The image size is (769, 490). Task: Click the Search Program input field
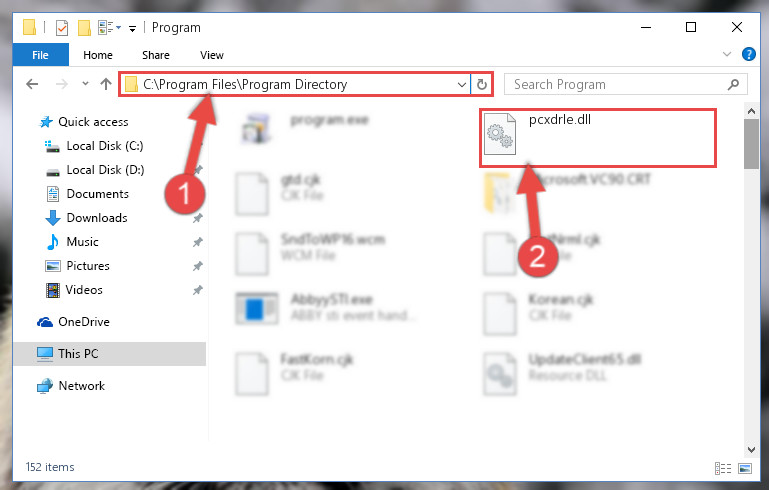coord(618,84)
